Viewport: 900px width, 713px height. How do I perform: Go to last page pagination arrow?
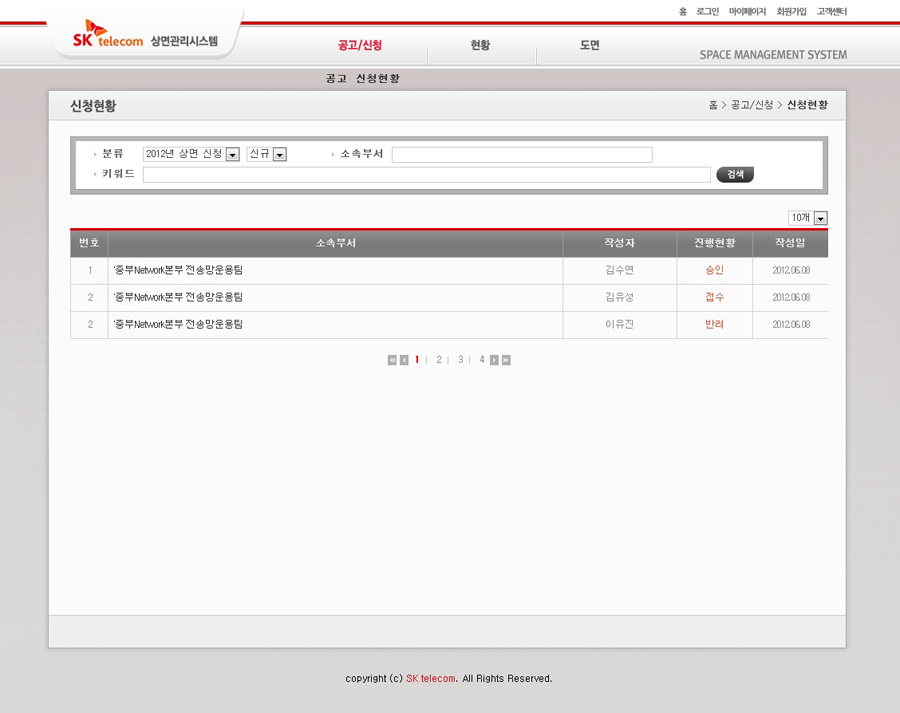(x=506, y=360)
